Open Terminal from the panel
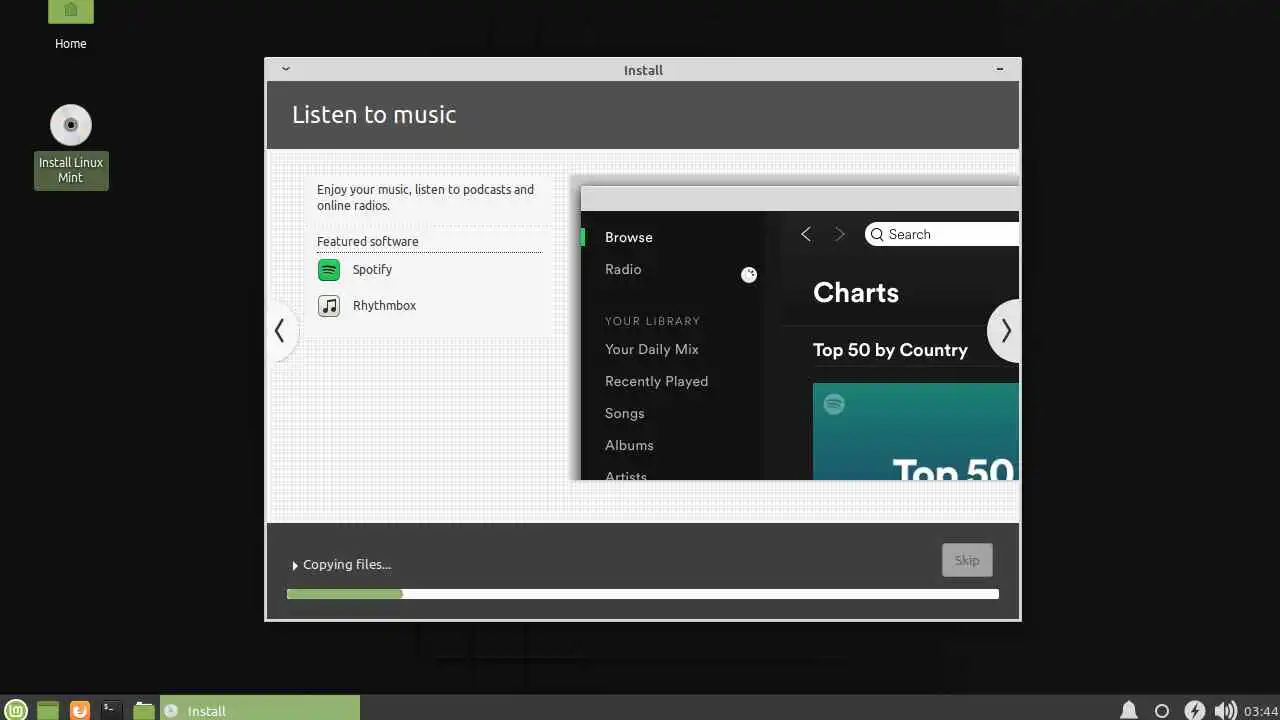 [111, 710]
